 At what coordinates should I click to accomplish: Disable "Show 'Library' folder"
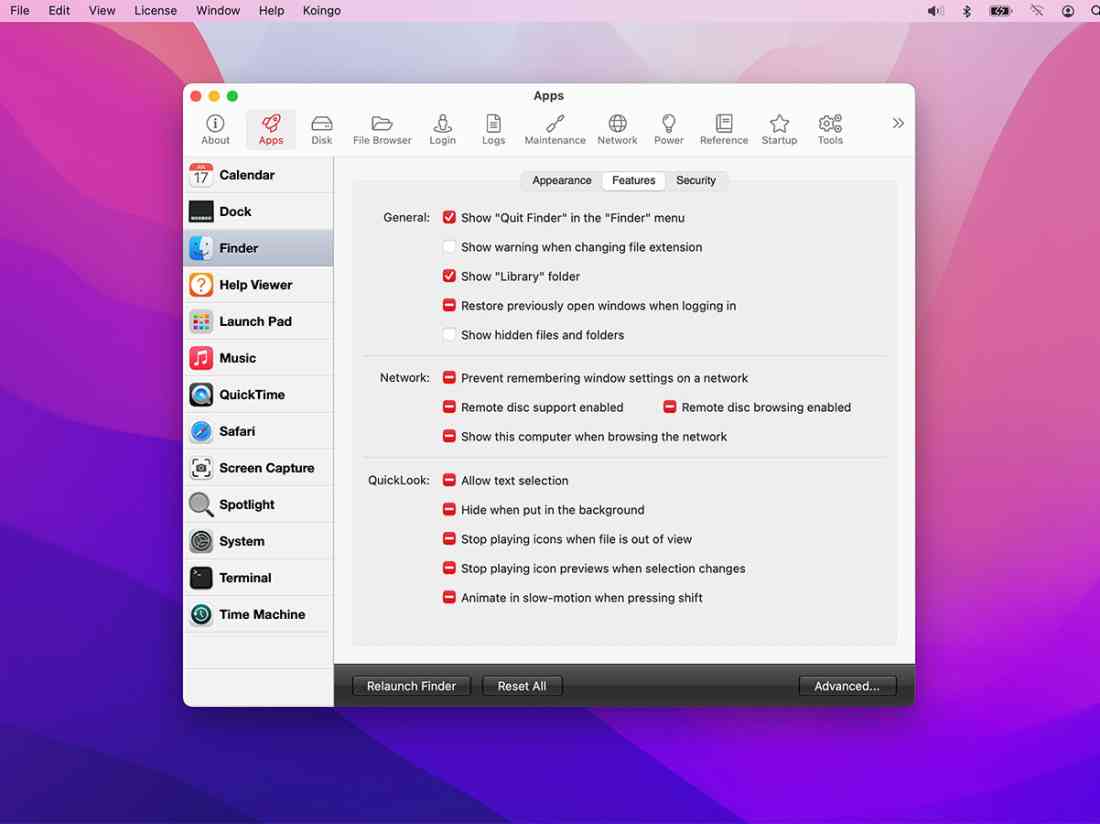pyautogui.click(x=449, y=275)
